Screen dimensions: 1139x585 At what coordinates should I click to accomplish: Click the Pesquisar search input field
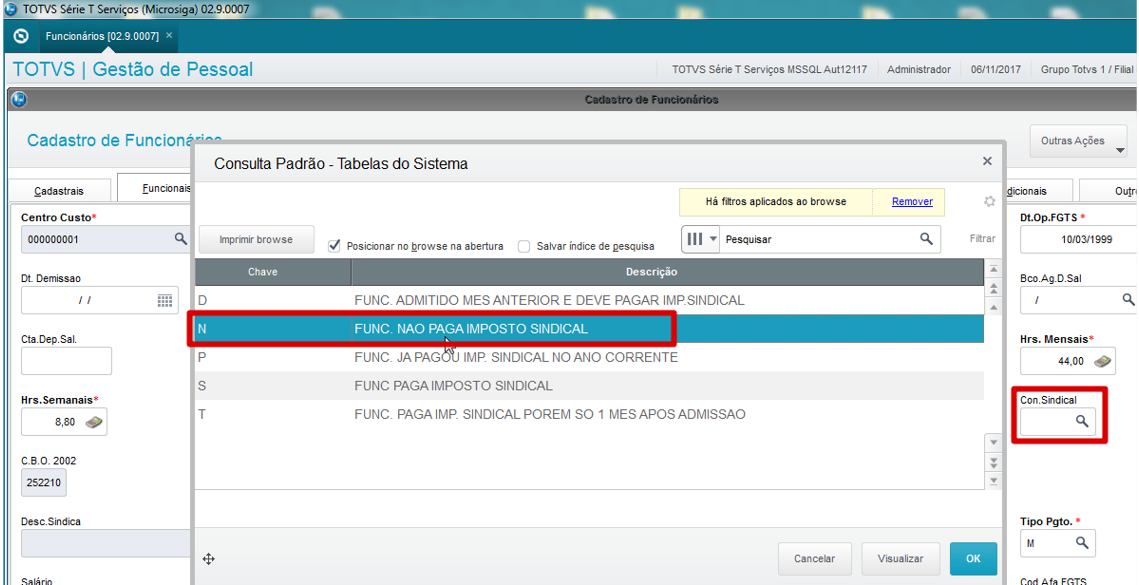pyautogui.click(x=819, y=239)
